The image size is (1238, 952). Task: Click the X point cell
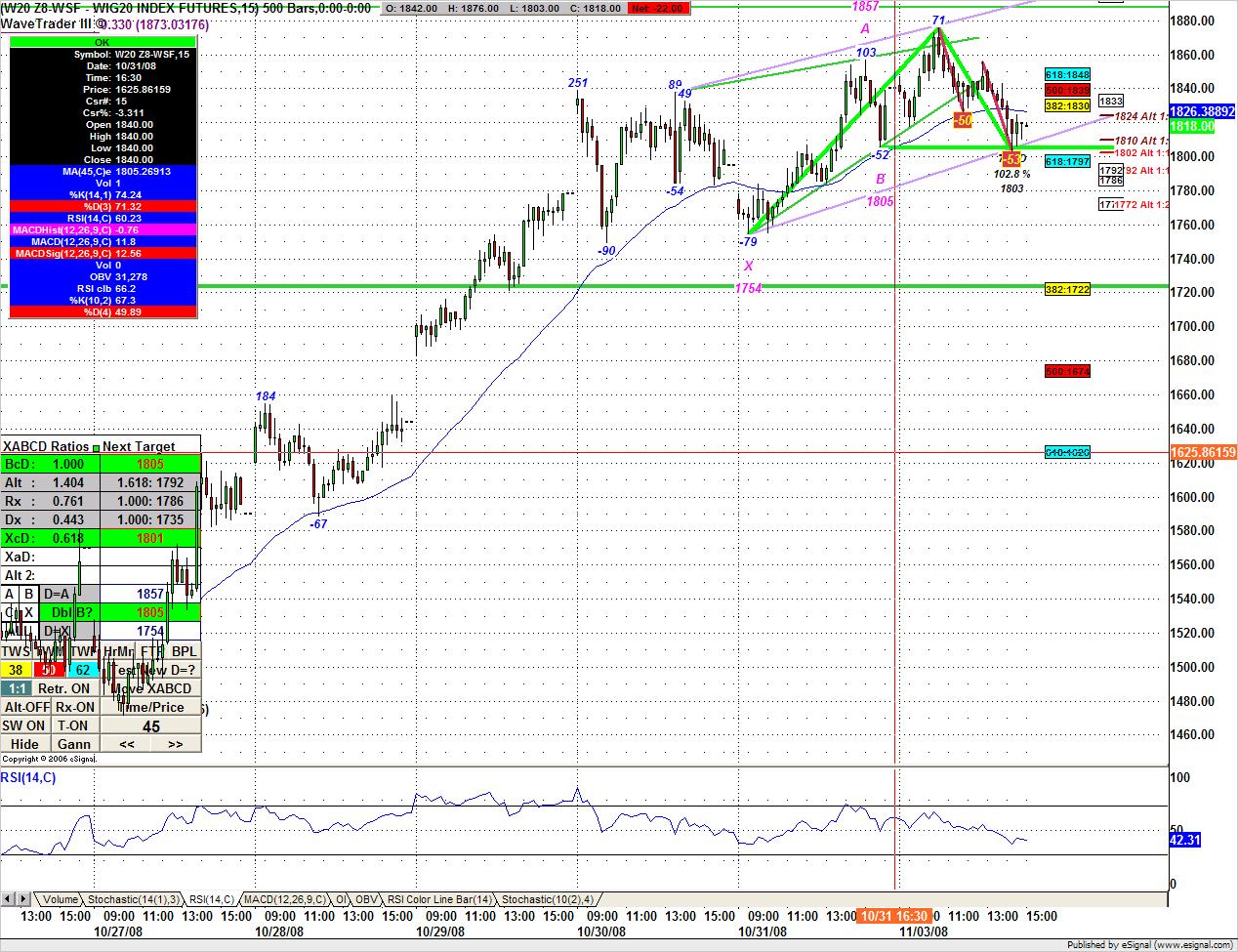29,612
